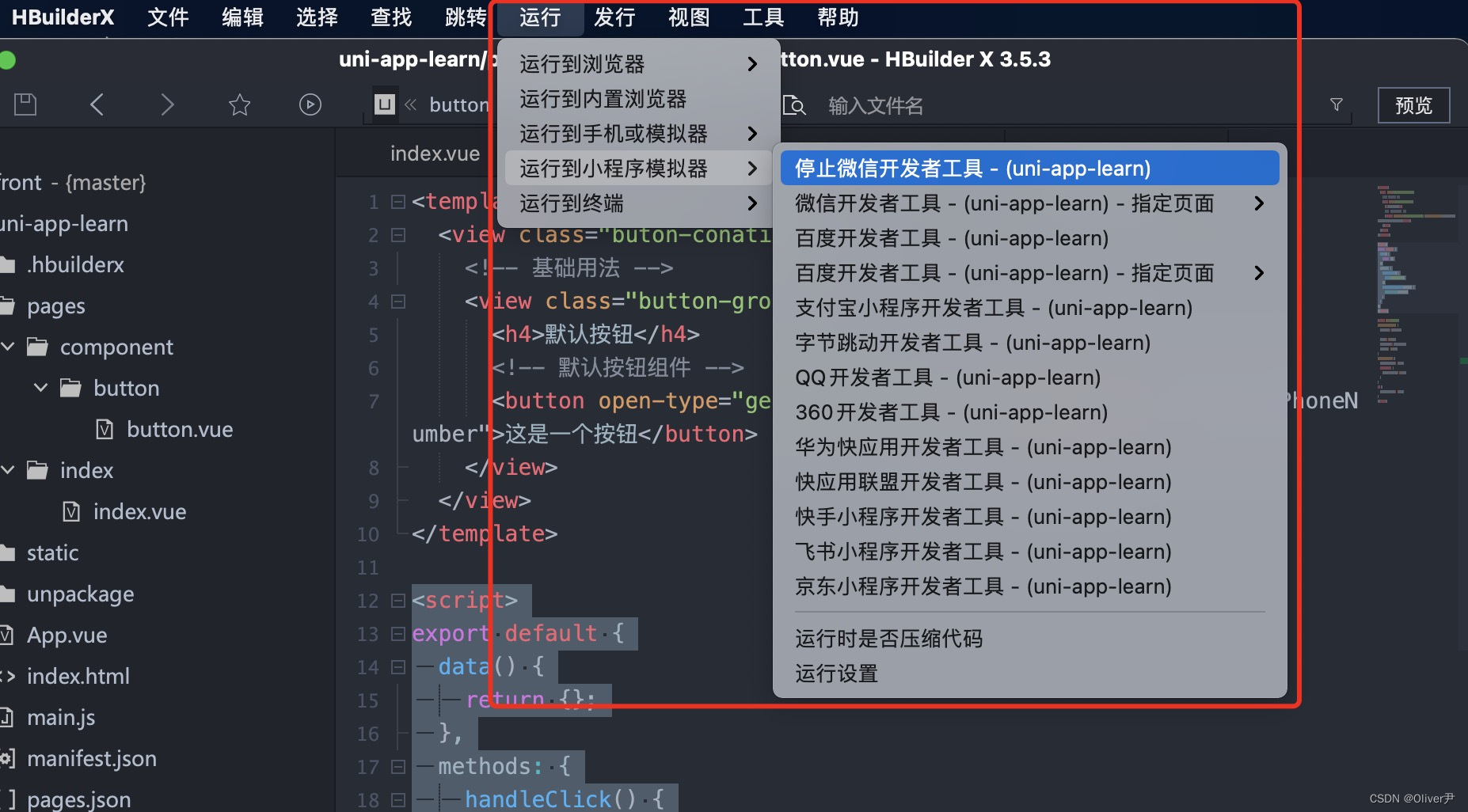Fold the export default block at line 13
Viewport: 1468px width, 812px height.
pos(398,634)
